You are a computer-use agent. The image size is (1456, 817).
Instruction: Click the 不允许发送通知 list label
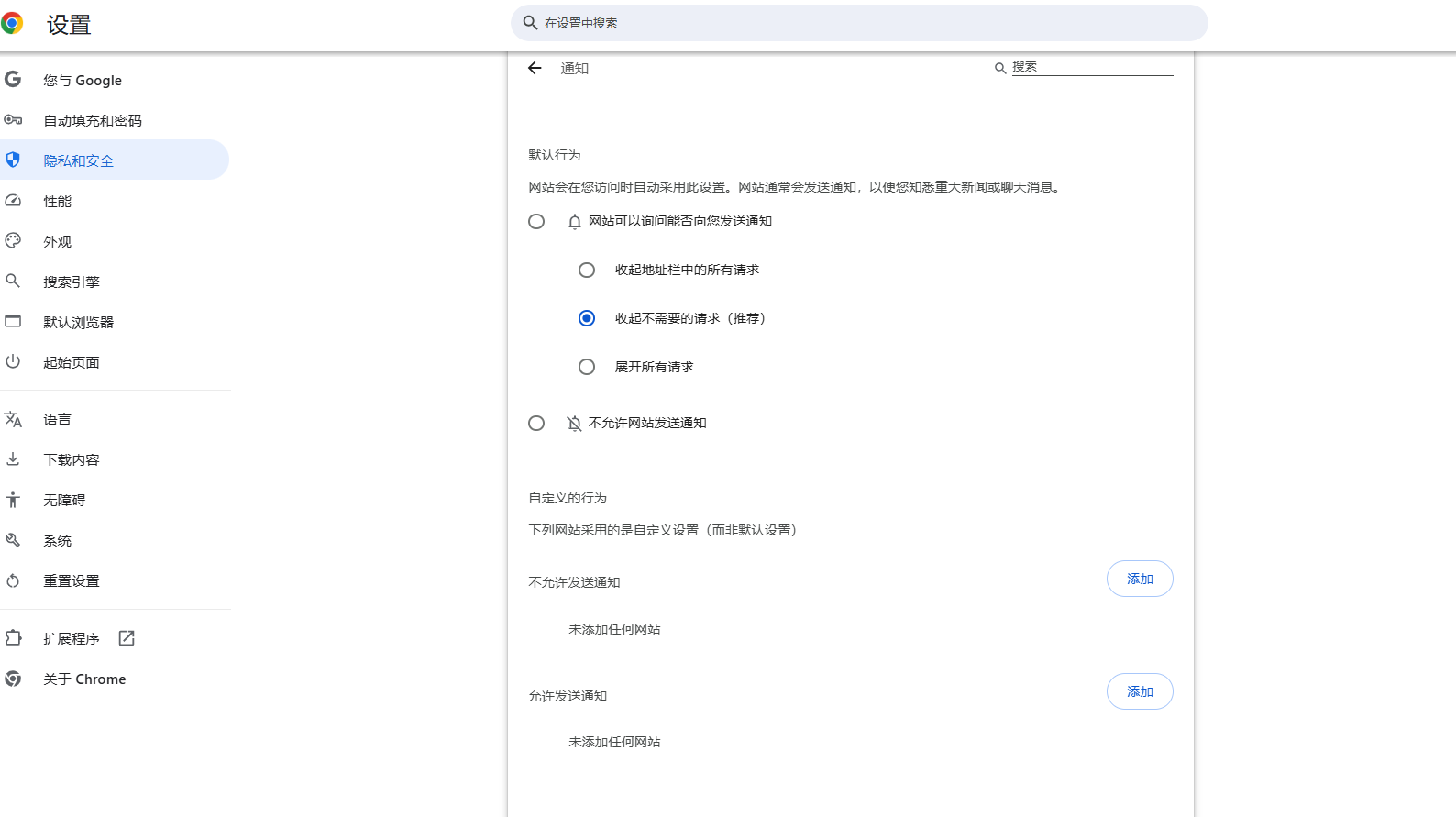pyautogui.click(x=574, y=582)
